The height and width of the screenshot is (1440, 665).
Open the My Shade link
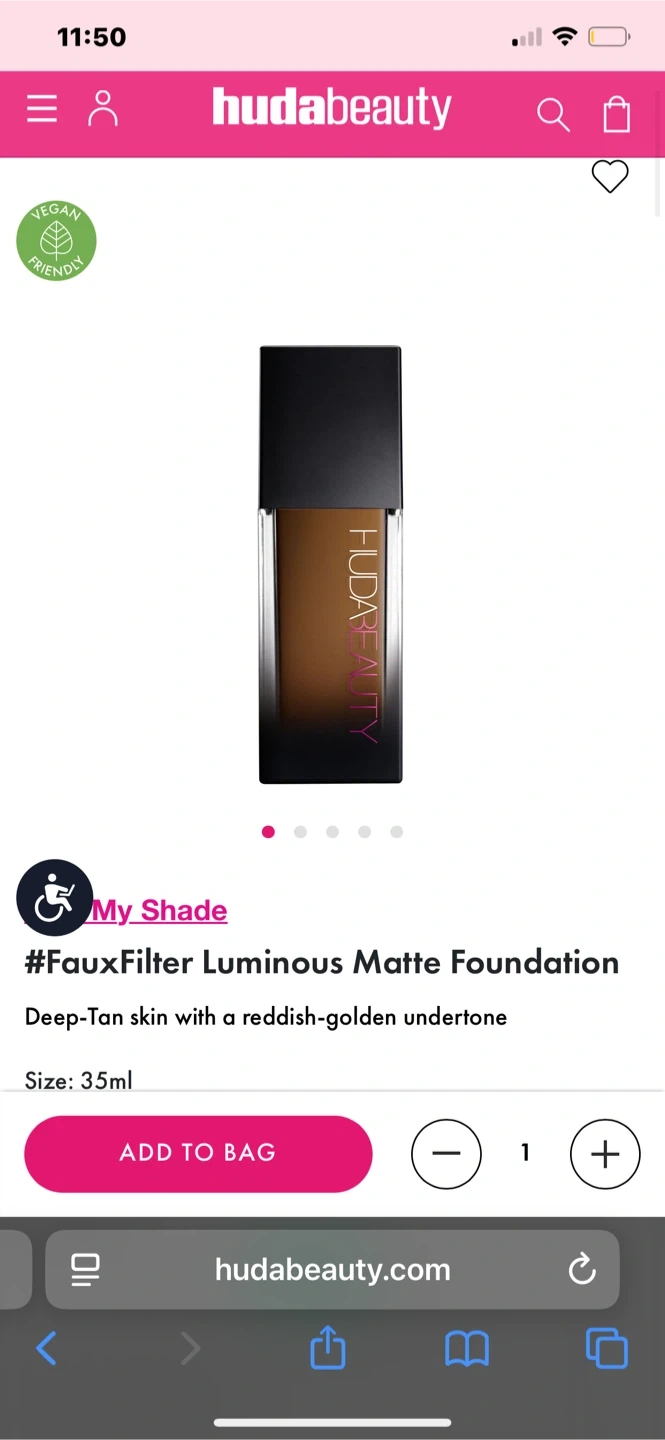pos(159,911)
